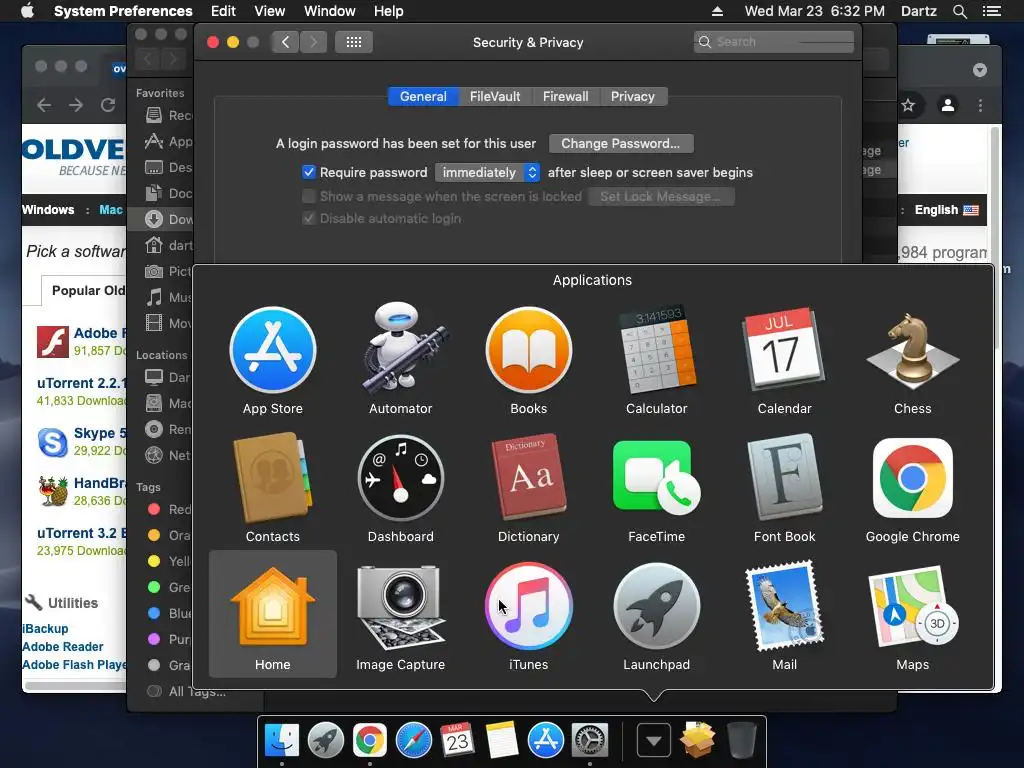Switch to the FileVault tab
This screenshot has height=768, width=1024.
coord(495,96)
